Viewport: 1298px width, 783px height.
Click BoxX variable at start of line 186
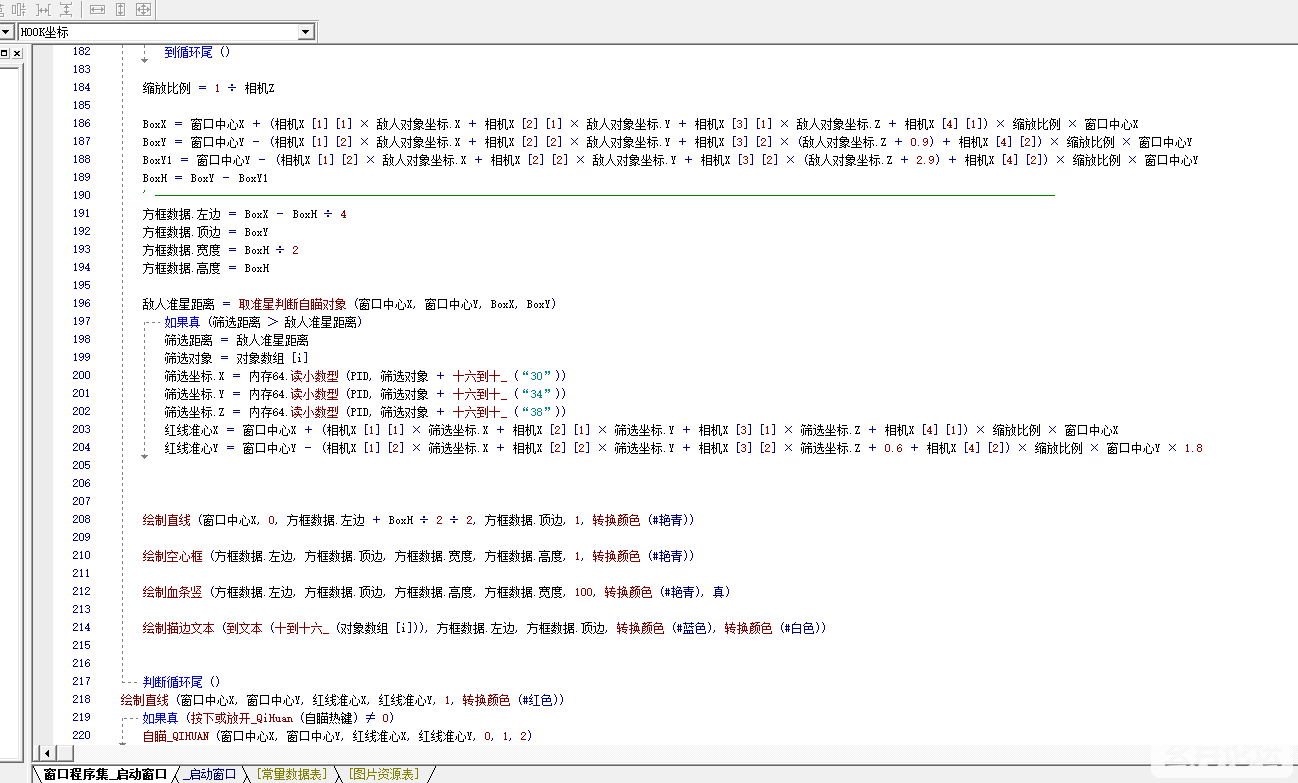155,124
